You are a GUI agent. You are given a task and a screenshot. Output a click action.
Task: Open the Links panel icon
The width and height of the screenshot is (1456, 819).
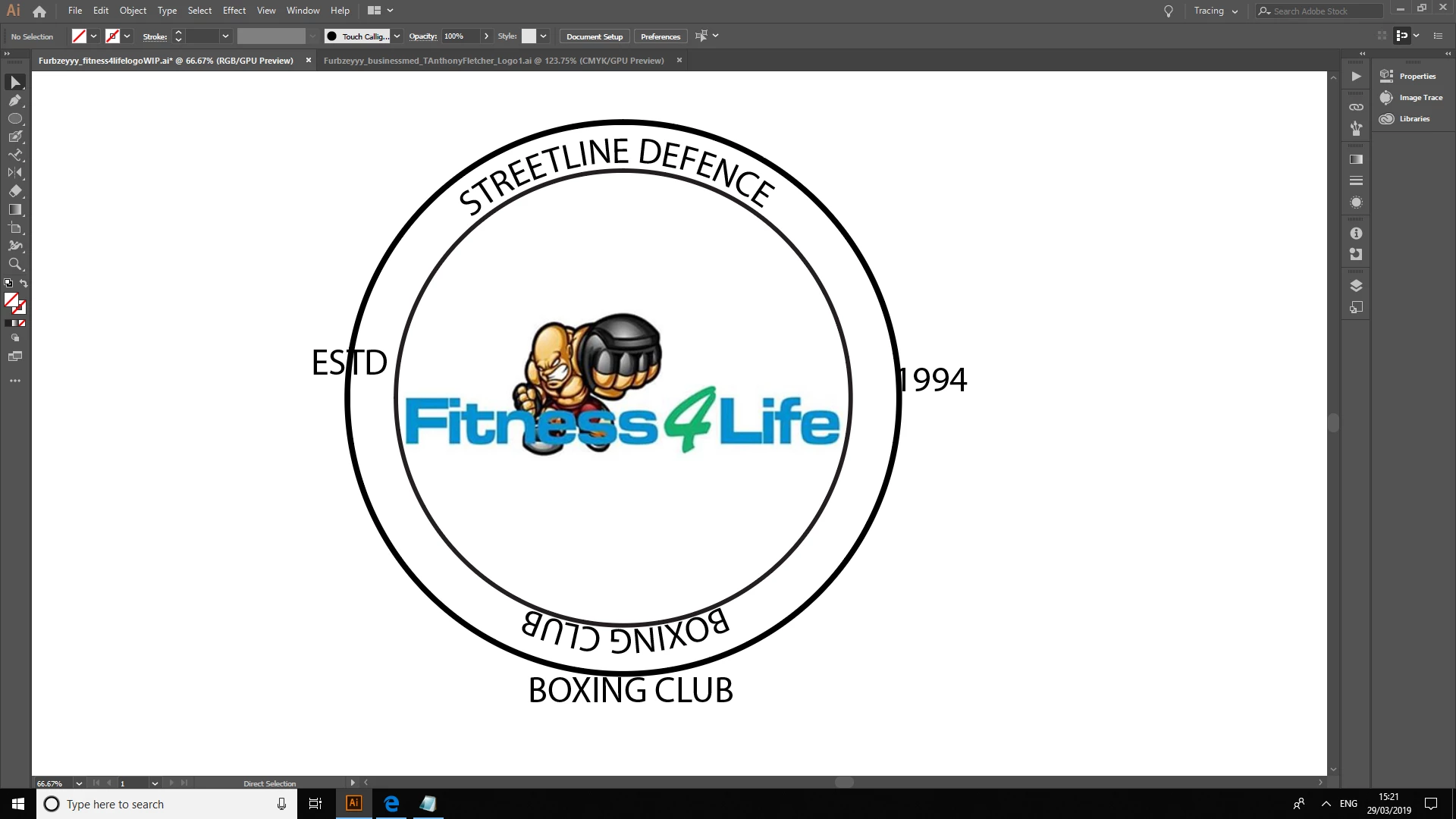click(x=1356, y=107)
